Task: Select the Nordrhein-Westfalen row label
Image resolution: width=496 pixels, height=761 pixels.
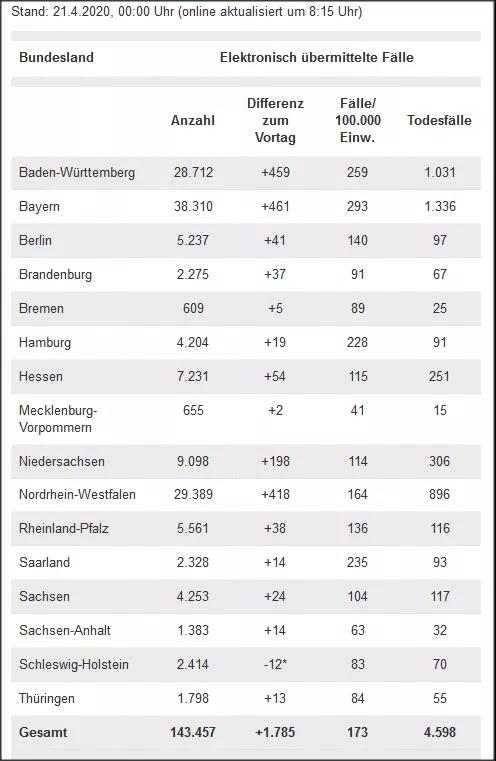Action: (x=77, y=494)
